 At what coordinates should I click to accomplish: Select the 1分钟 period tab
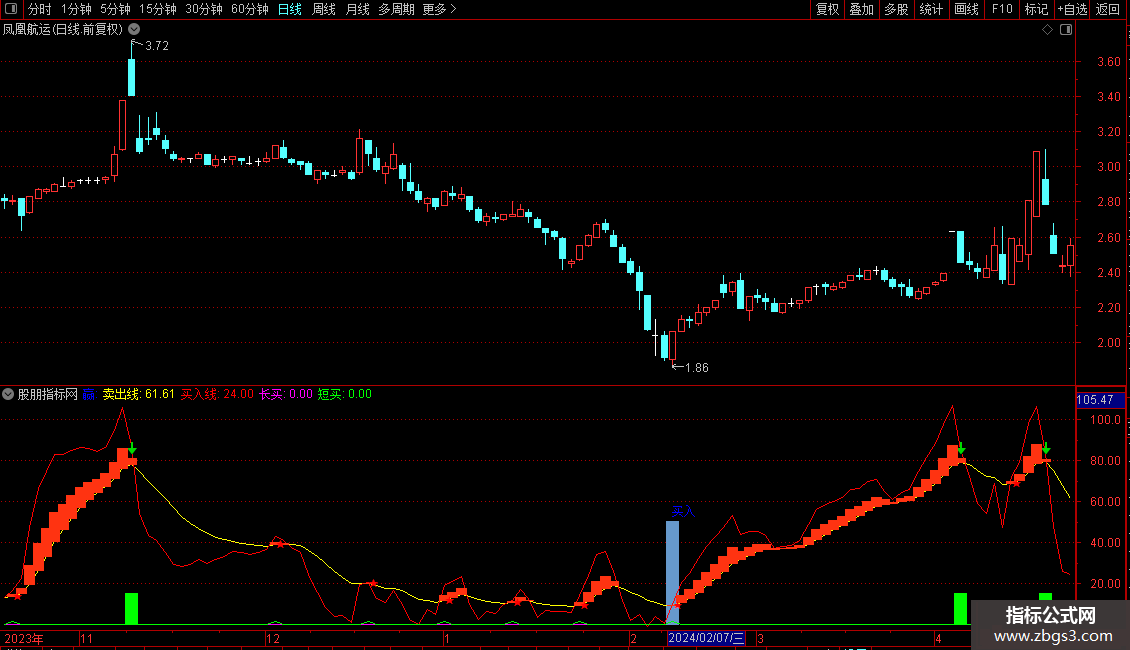(x=76, y=9)
